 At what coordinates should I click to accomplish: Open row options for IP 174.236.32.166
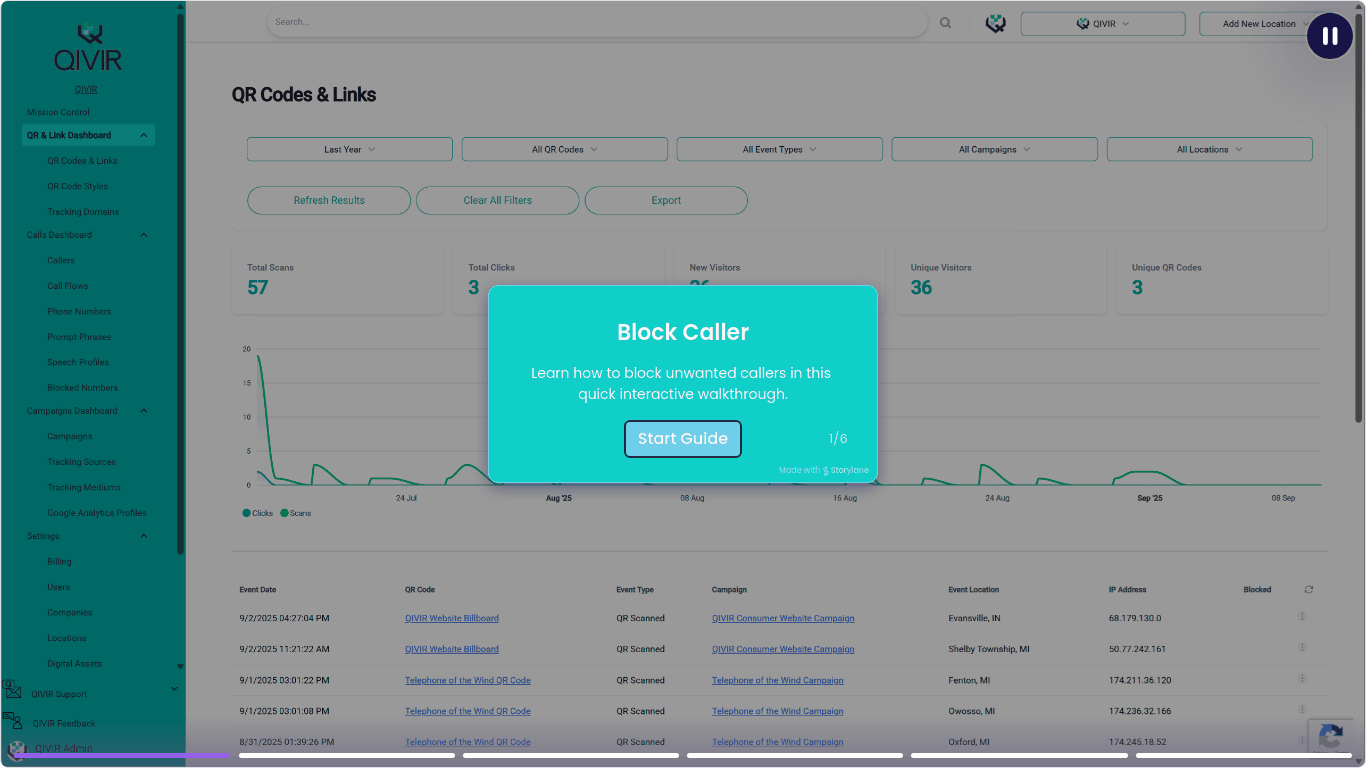[1302, 710]
